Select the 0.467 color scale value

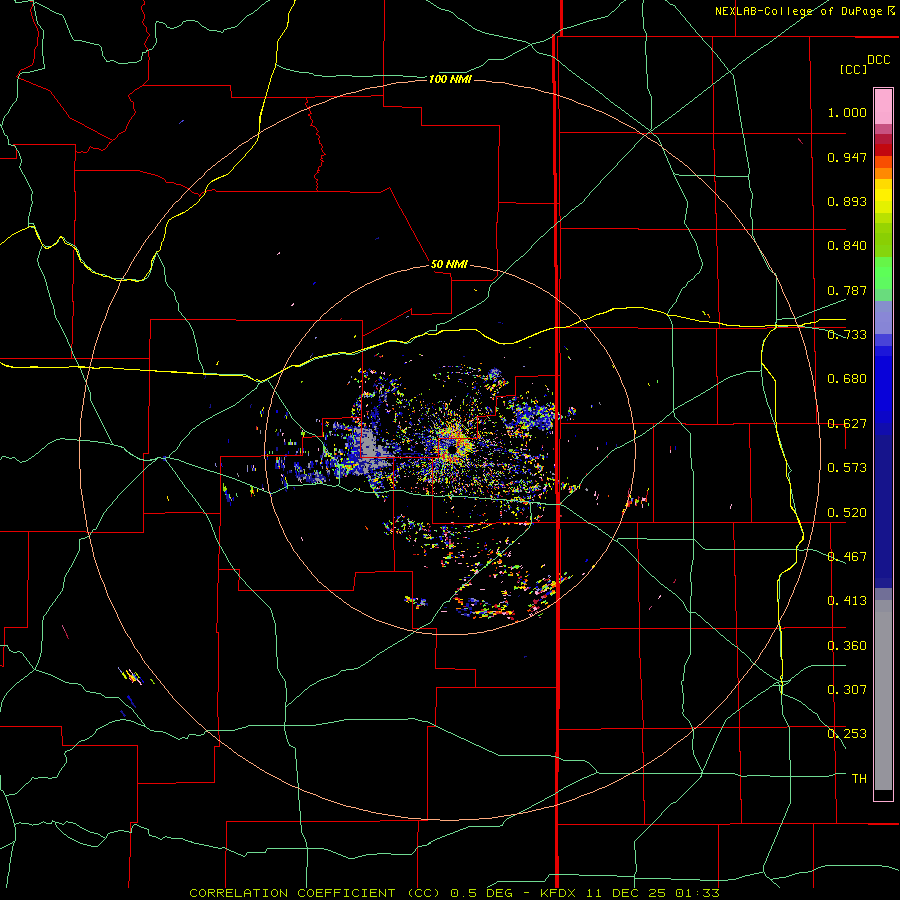[x=847, y=557]
